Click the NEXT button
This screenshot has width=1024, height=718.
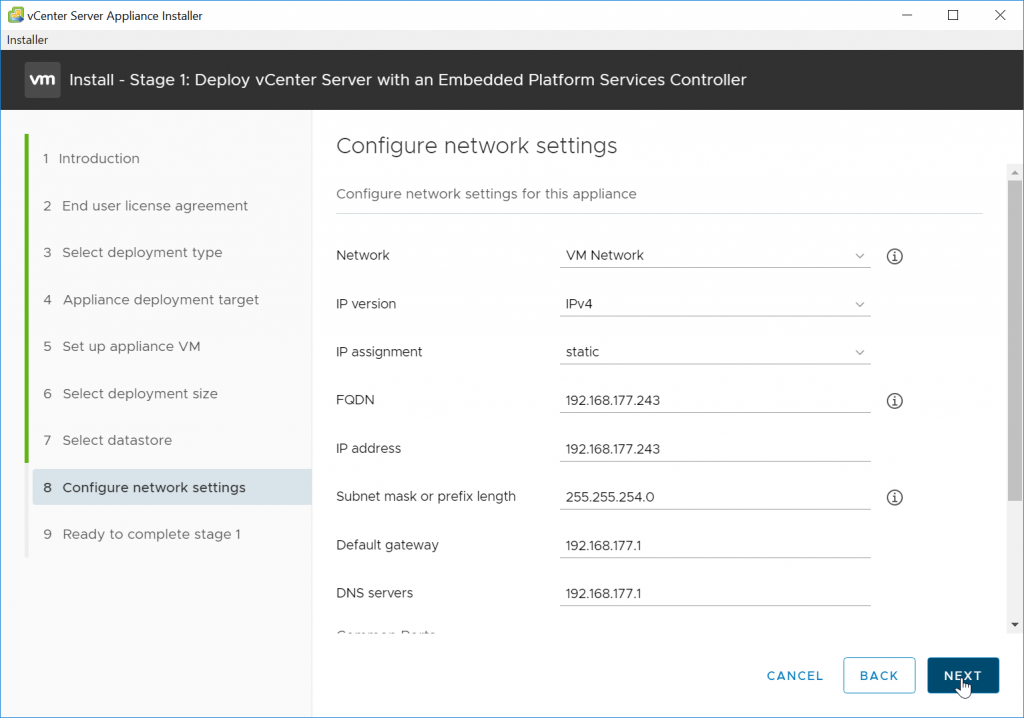tap(963, 676)
